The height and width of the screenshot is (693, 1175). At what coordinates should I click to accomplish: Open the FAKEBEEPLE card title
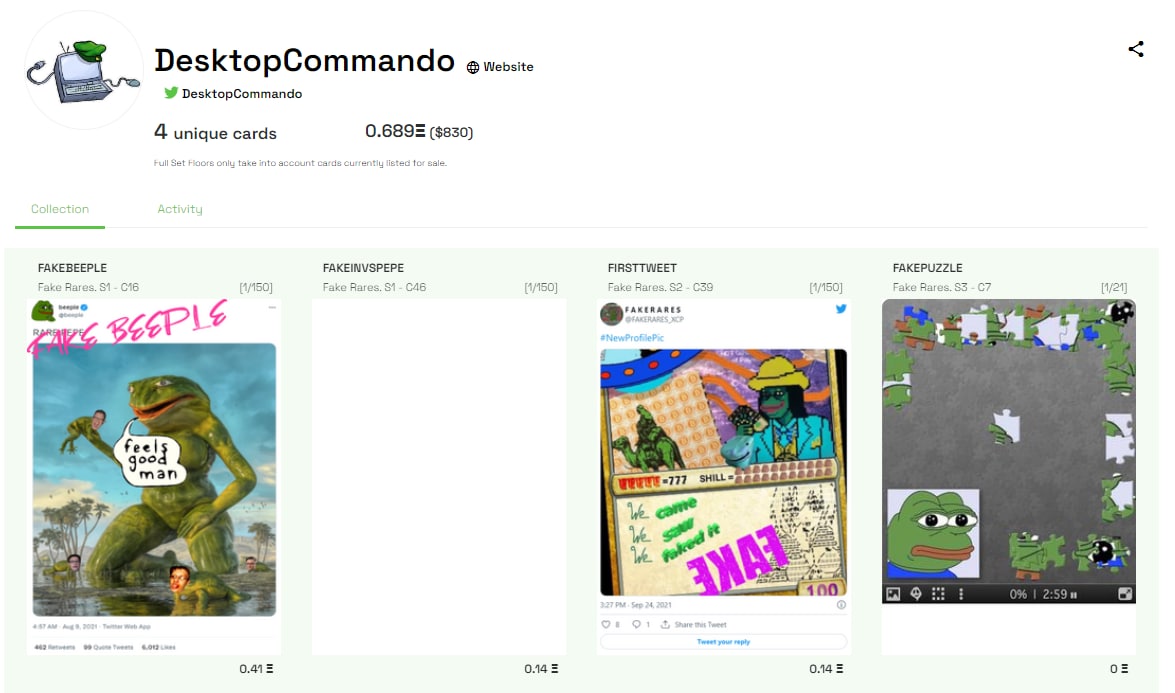click(x=72, y=267)
